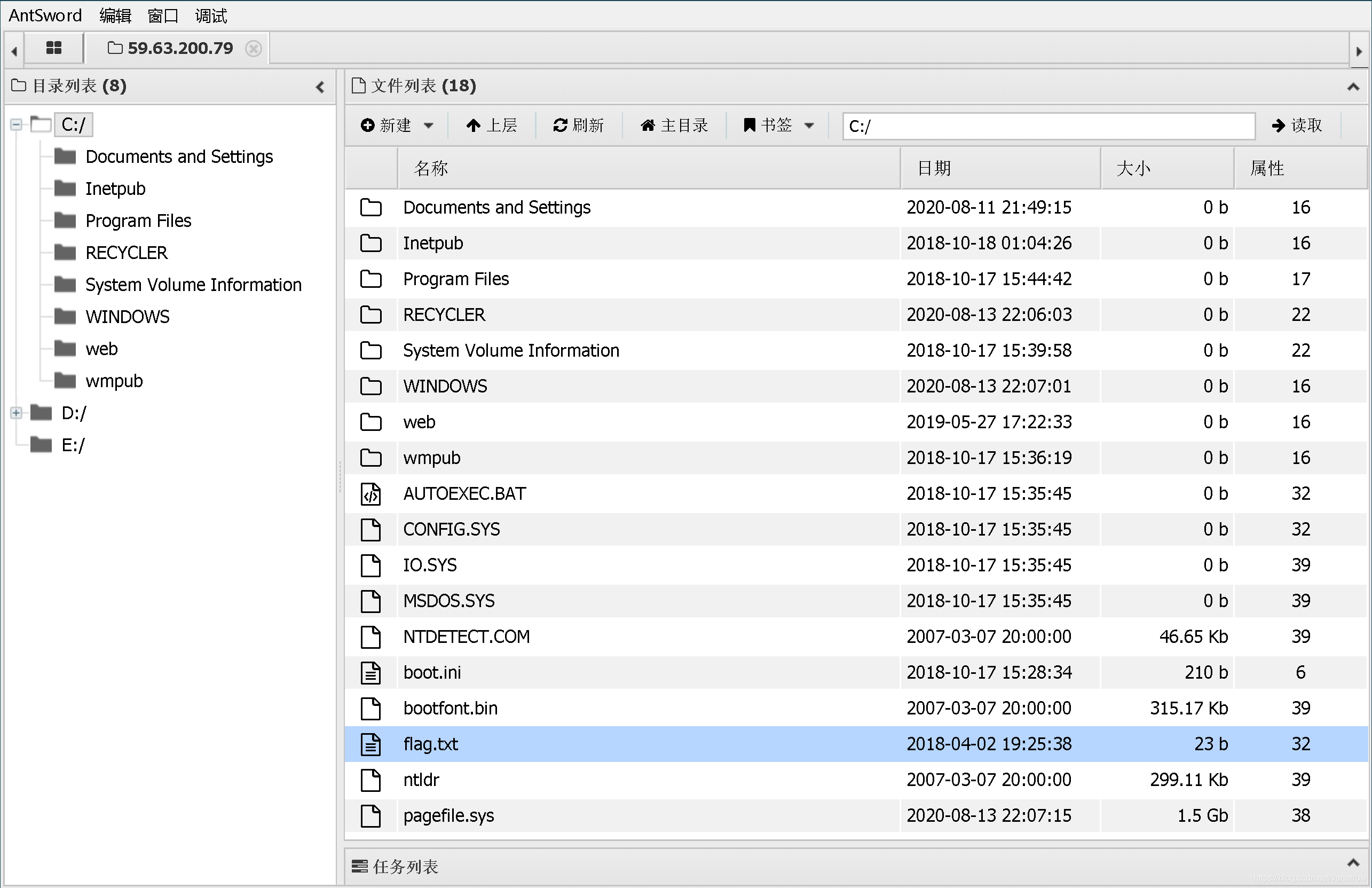Viewport: 1372px width, 888px height.
Task: Select the E:/ drive in the tree
Action: tap(73, 445)
